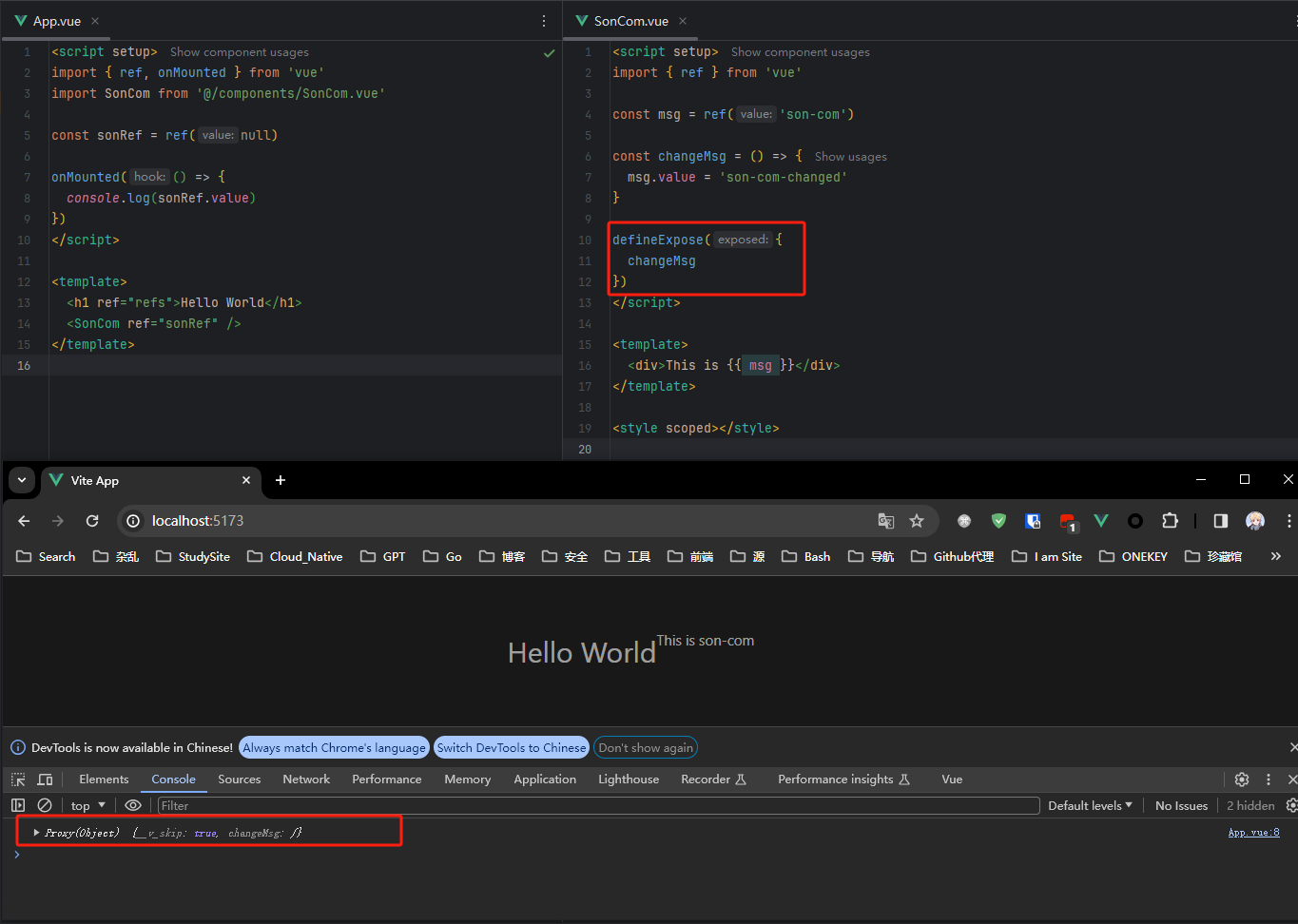This screenshot has height=924, width=1298.
Task: Open the Vue devtools extension icon
Action: (x=1101, y=521)
